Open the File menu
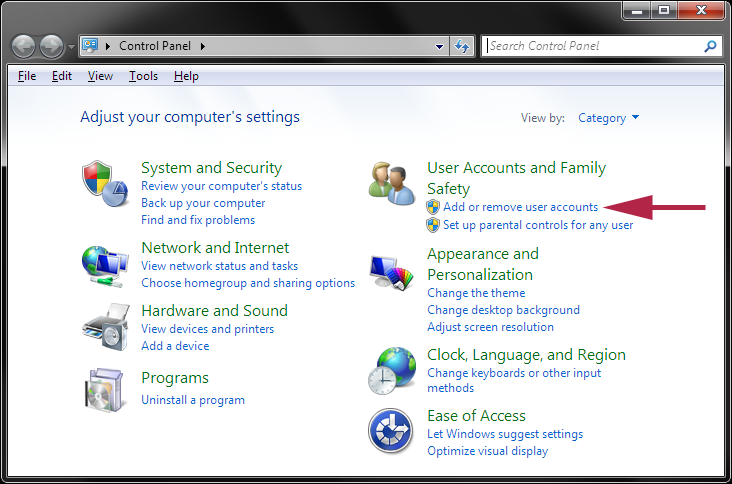This screenshot has width=732, height=484. [27, 76]
